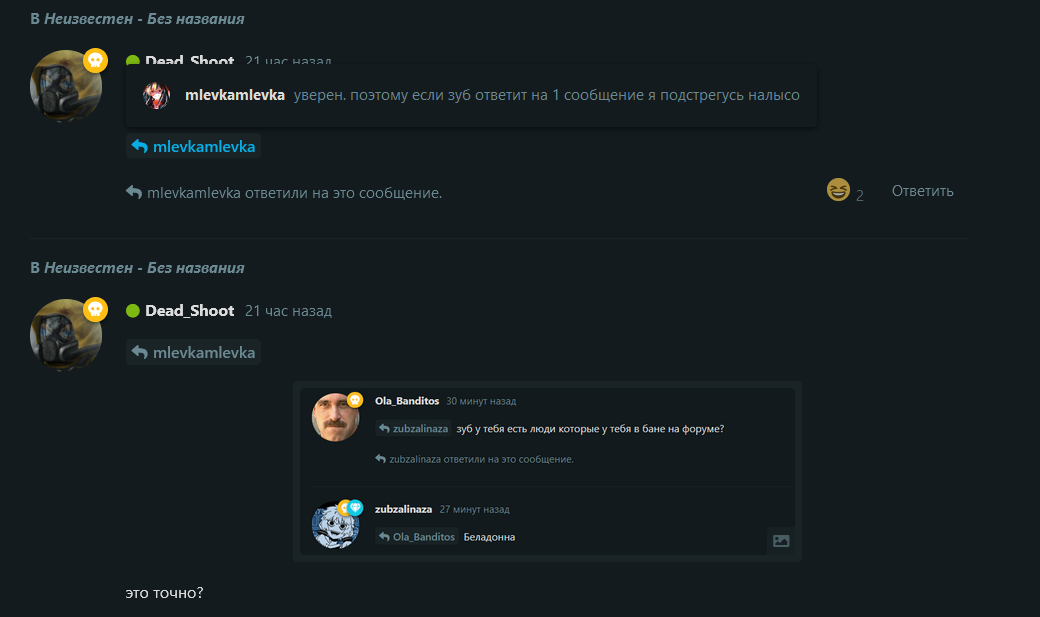
Task: Click the skull badge on the first Dead_Shoot avatar
Action: tap(96, 60)
